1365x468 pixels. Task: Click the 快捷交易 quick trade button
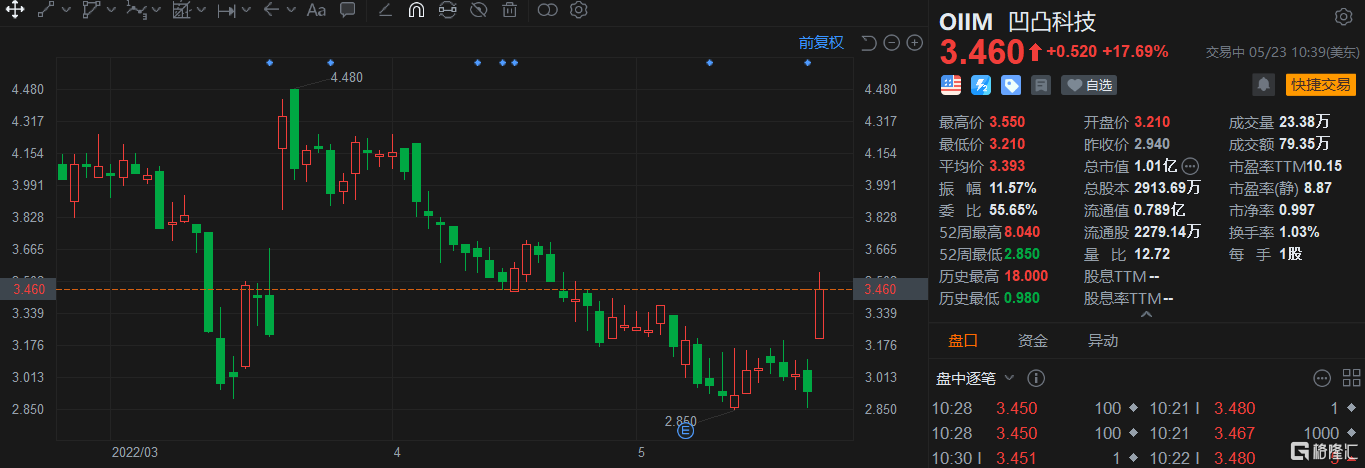(1320, 85)
